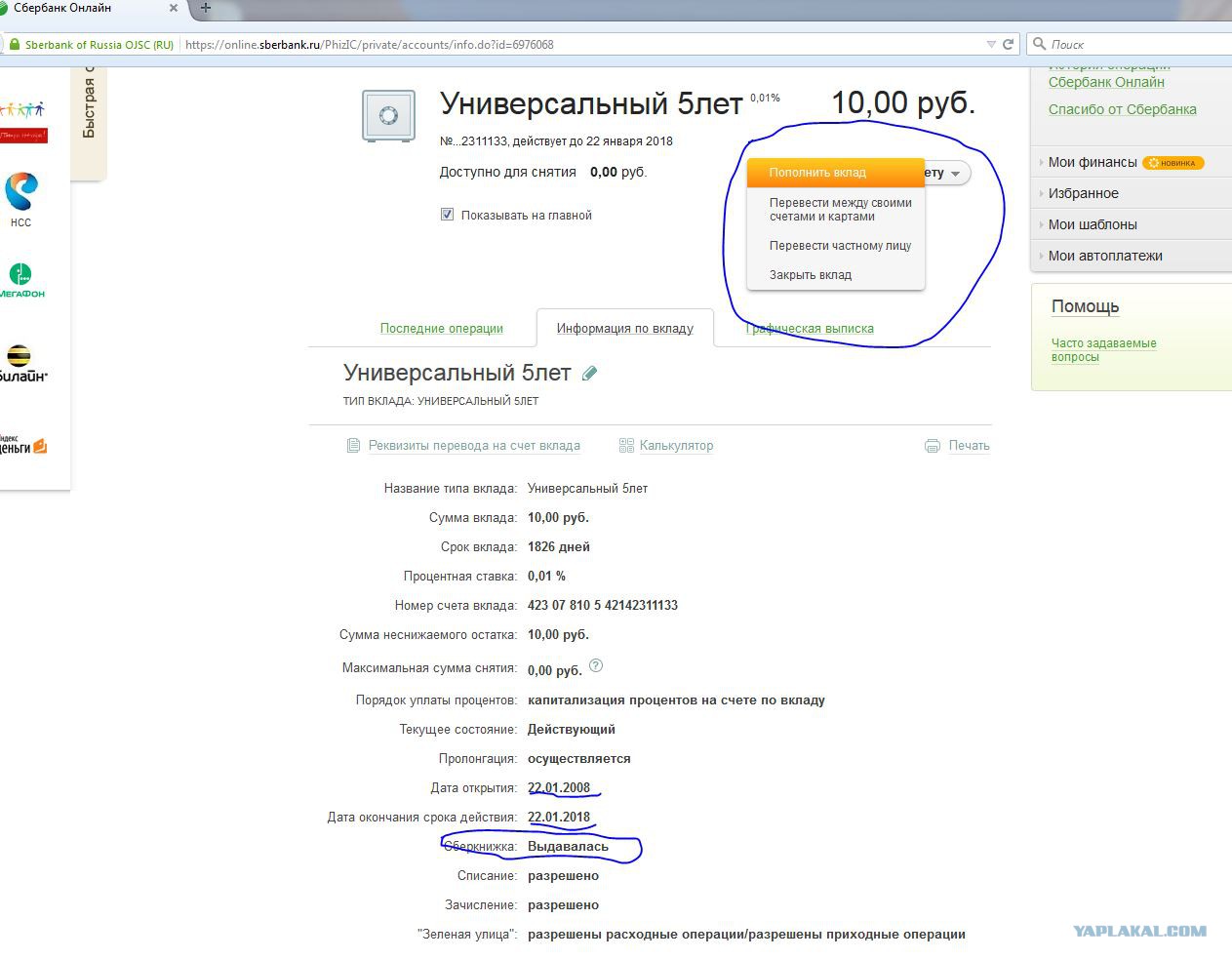Close the Сбербанк Онлайн browser tab
1232x960 pixels.
tap(174, 8)
